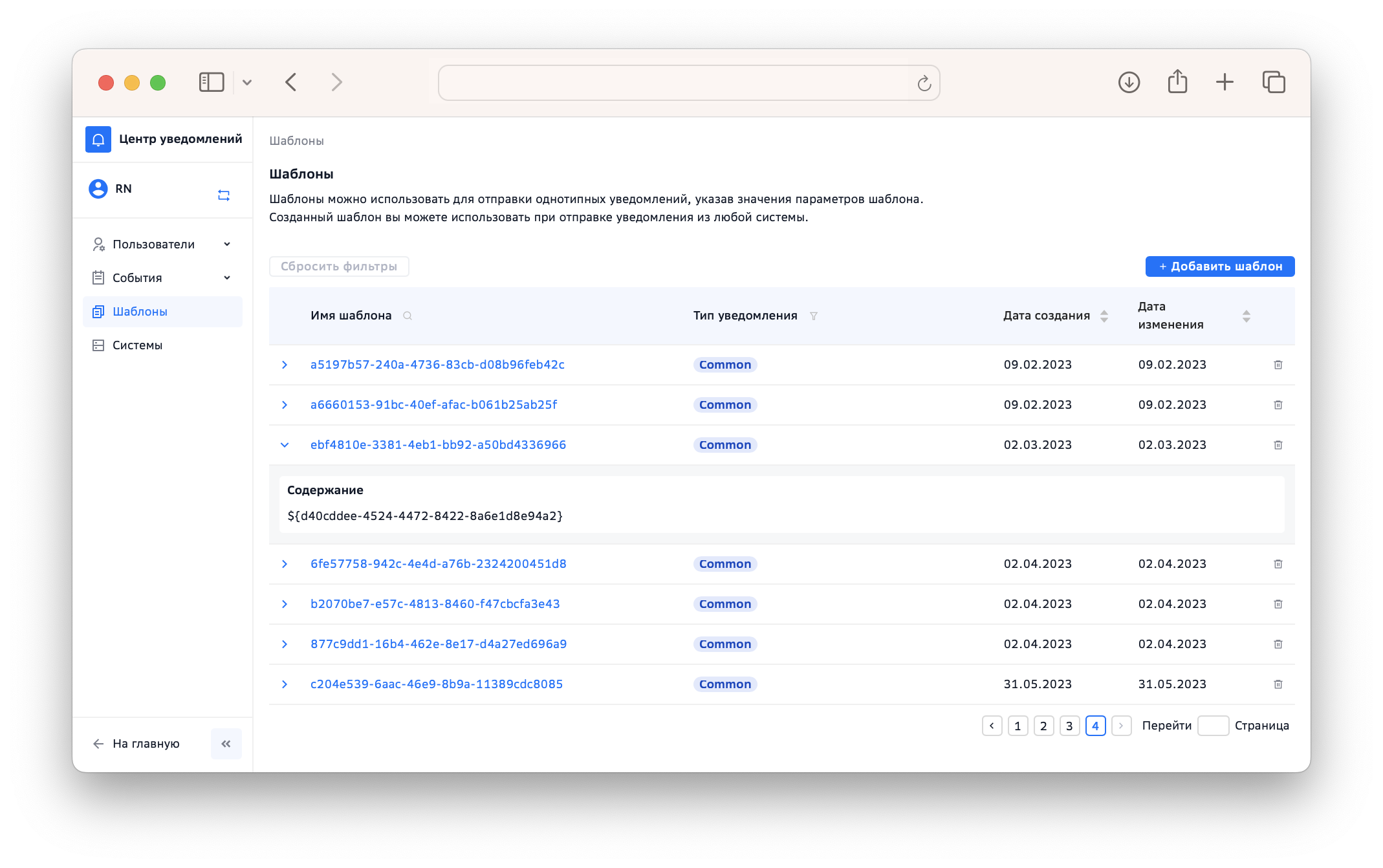Collapse row ebf4810e-3381-4eb1-bb92-a50bd4336966
The image size is (1383, 868).
[285, 445]
